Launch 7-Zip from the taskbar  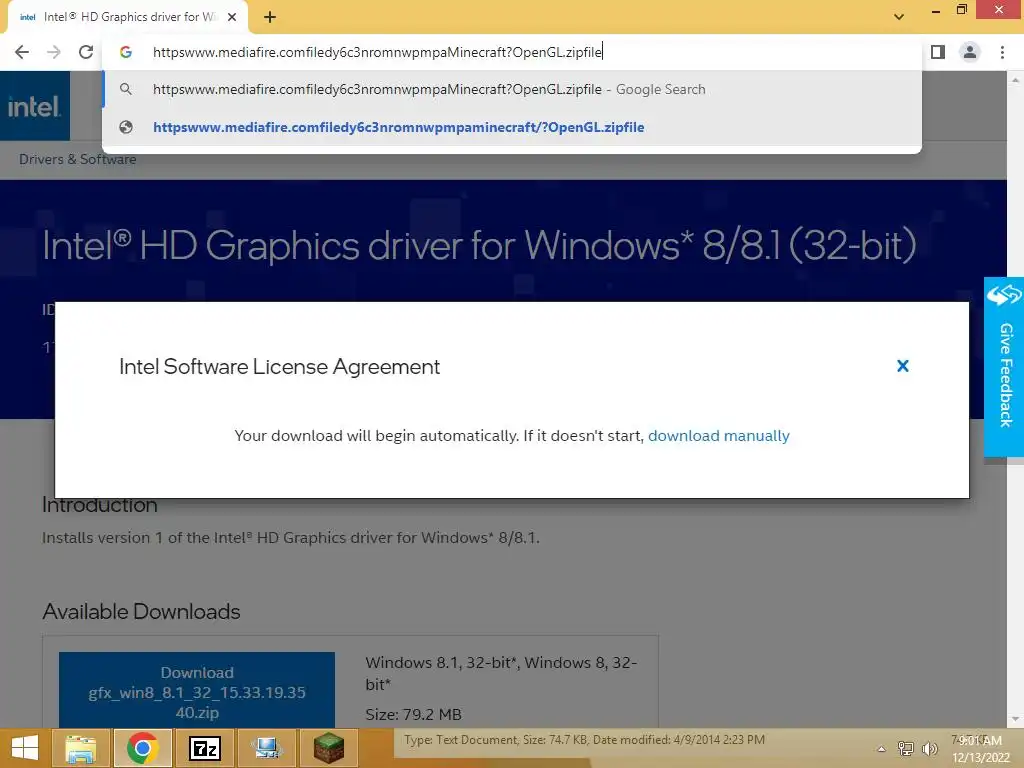[x=204, y=748]
